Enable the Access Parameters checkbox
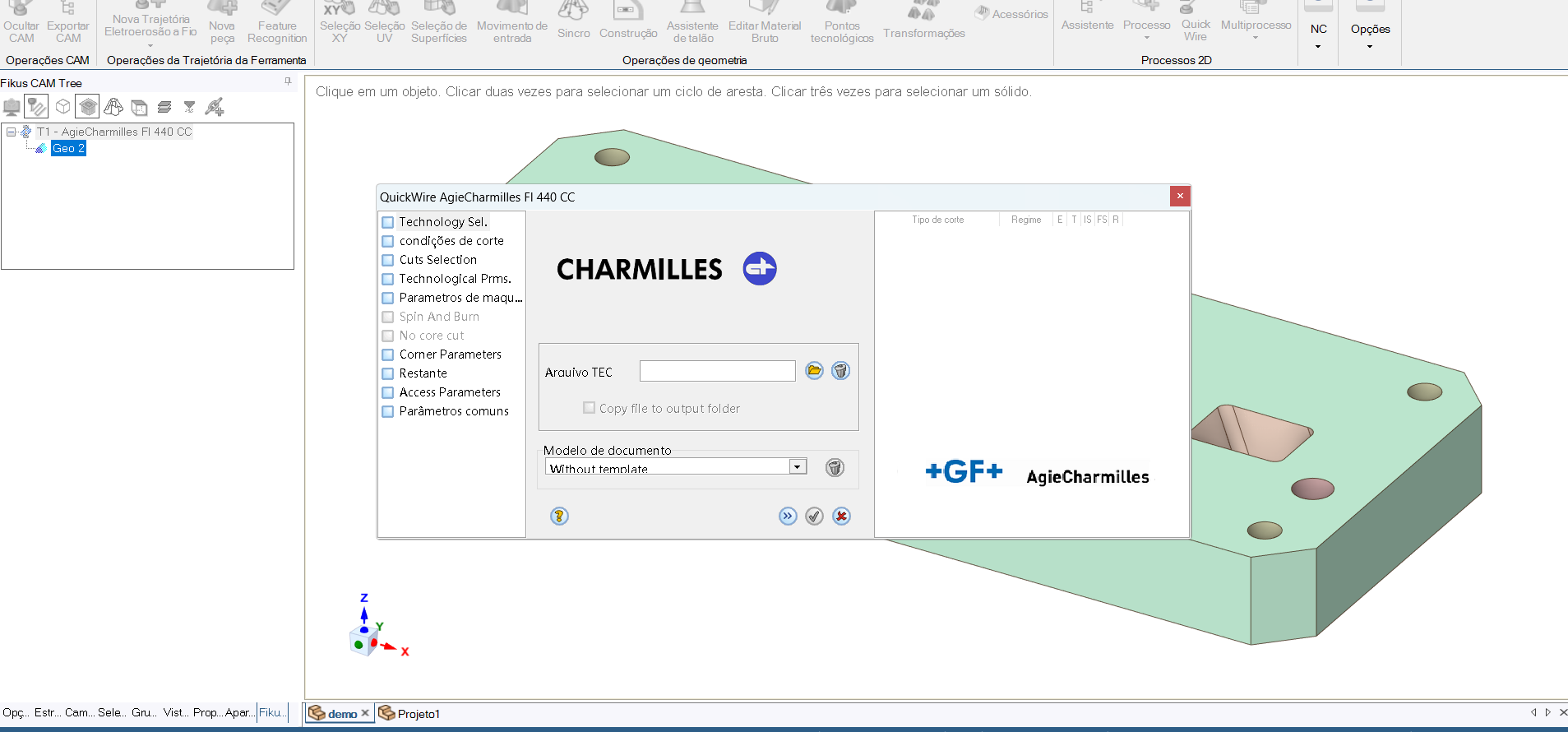The image size is (1568, 732). point(388,392)
